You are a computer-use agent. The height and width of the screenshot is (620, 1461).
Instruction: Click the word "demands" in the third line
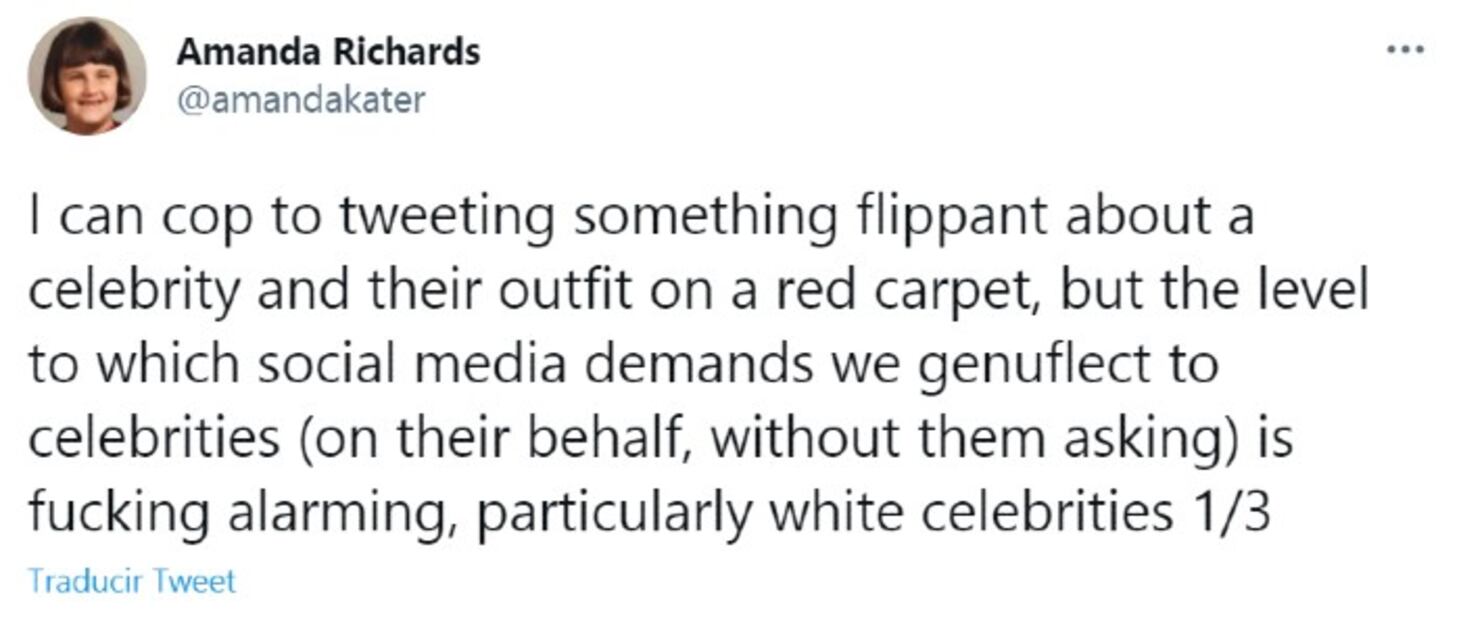(700, 366)
